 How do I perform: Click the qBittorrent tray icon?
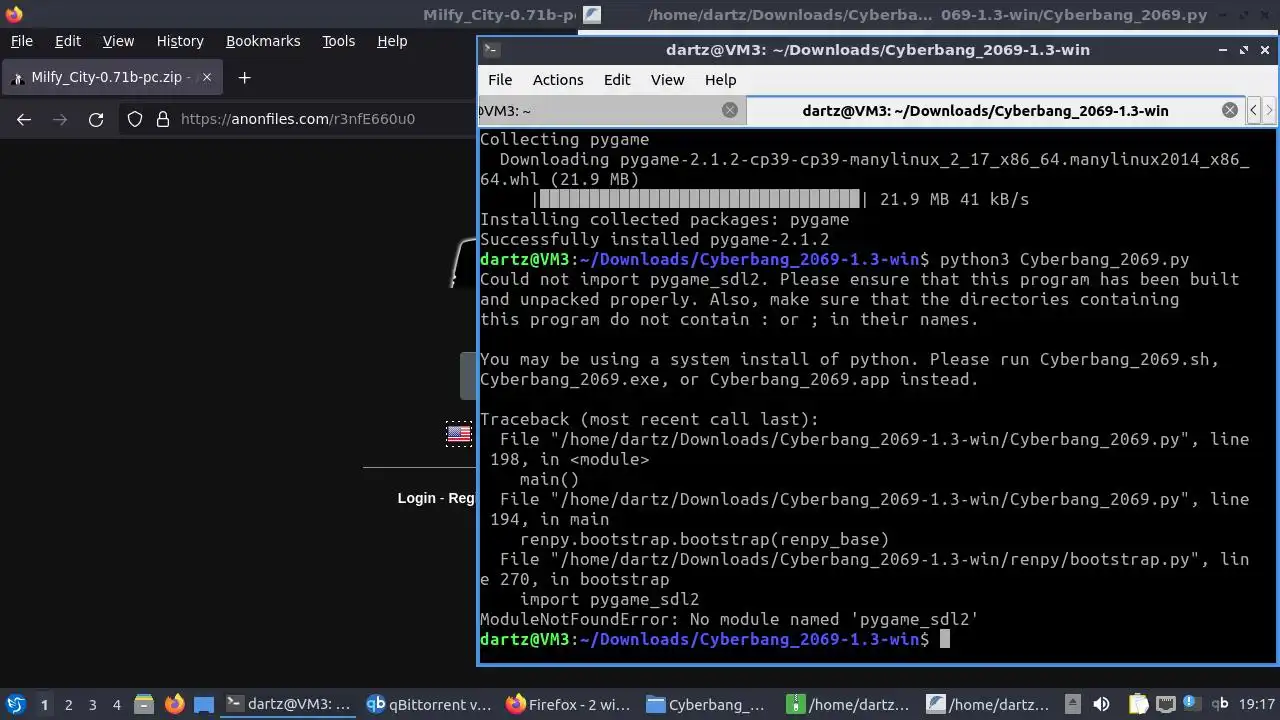tap(1220, 704)
